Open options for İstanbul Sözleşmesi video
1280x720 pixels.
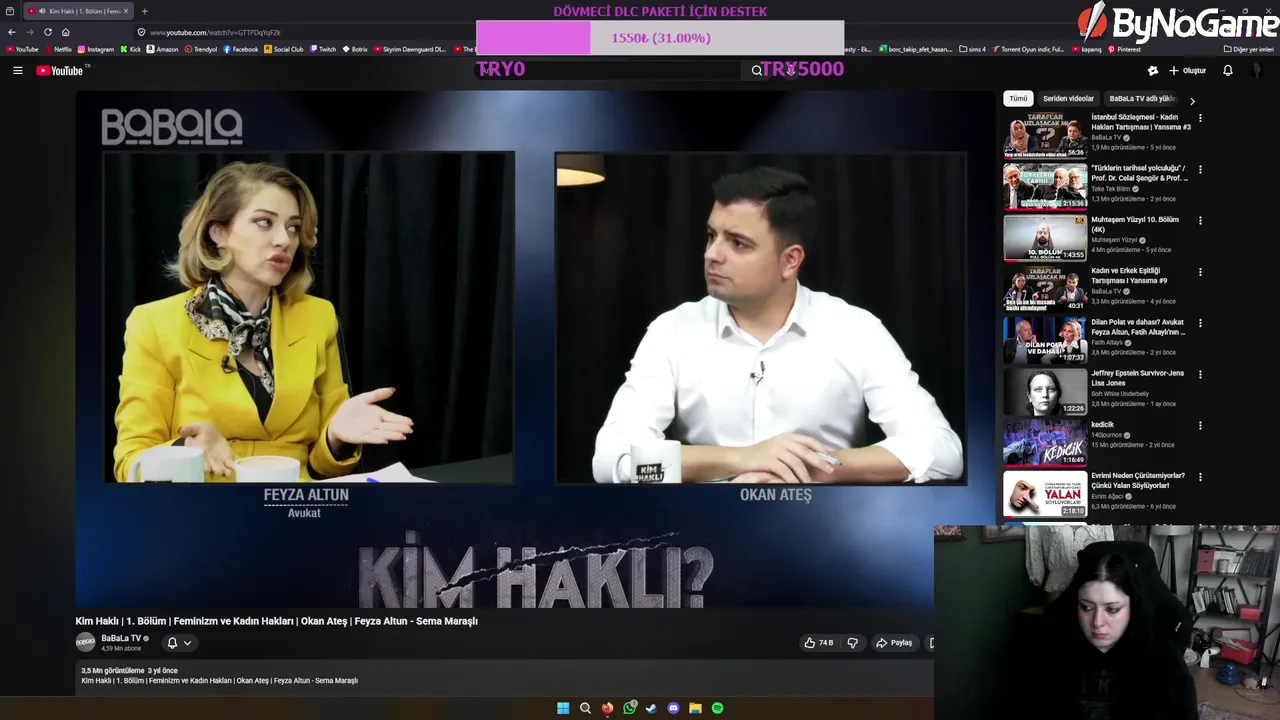click(1200, 118)
